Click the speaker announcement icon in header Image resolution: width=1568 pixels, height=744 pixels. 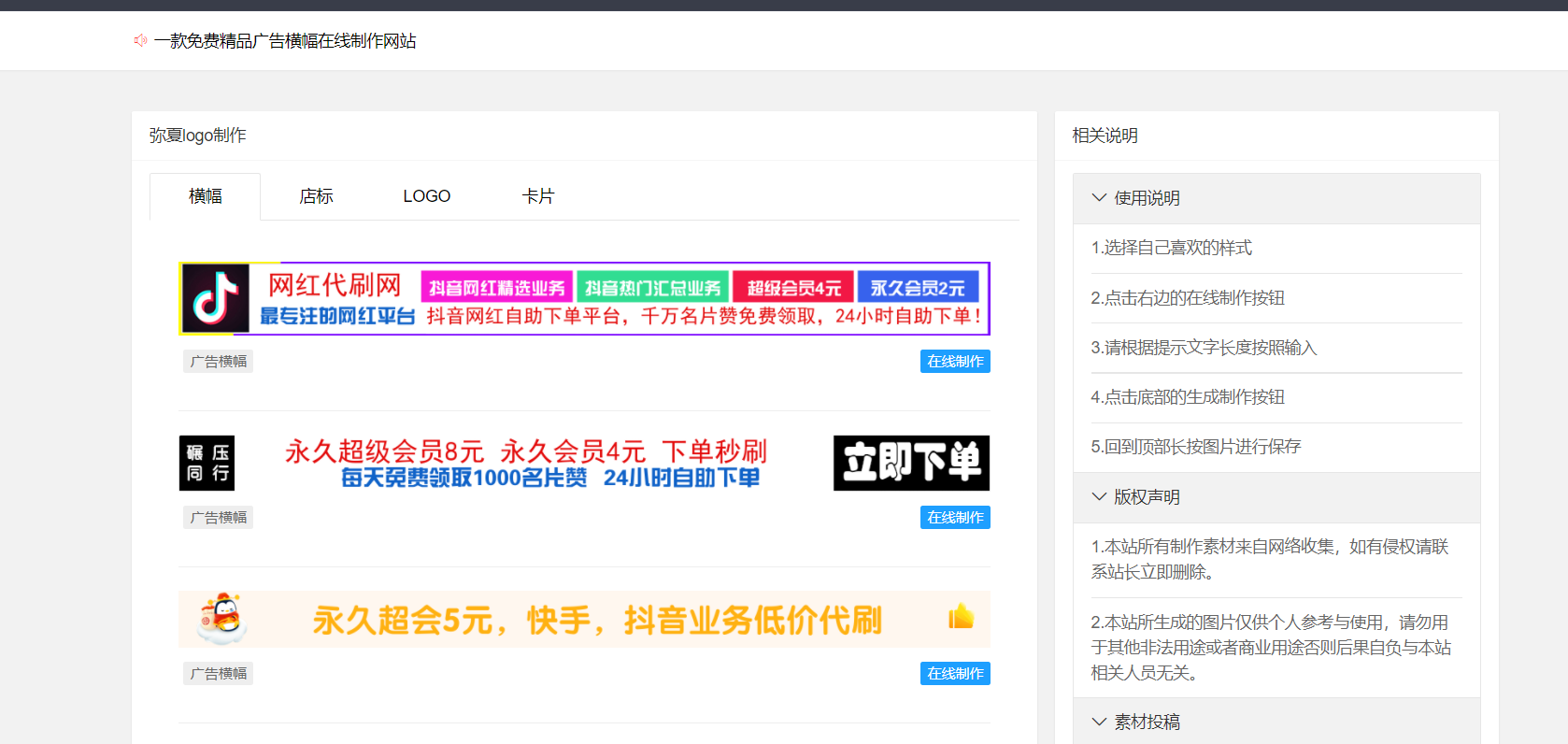click(x=140, y=40)
